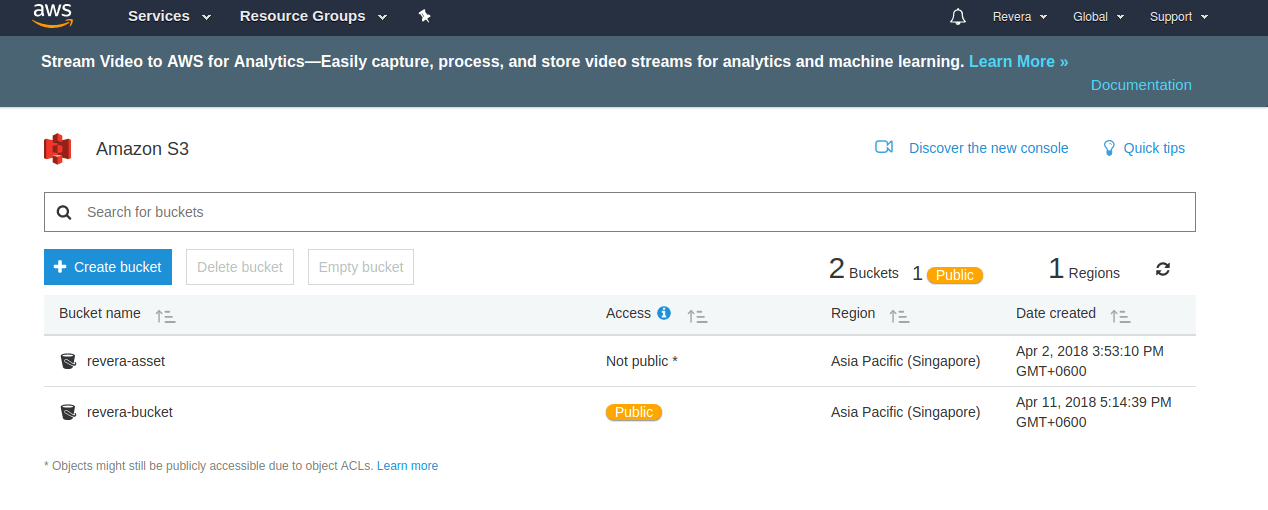Click the orange Public badge for revera-bucket
This screenshot has width=1268, height=510.
click(x=634, y=412)
